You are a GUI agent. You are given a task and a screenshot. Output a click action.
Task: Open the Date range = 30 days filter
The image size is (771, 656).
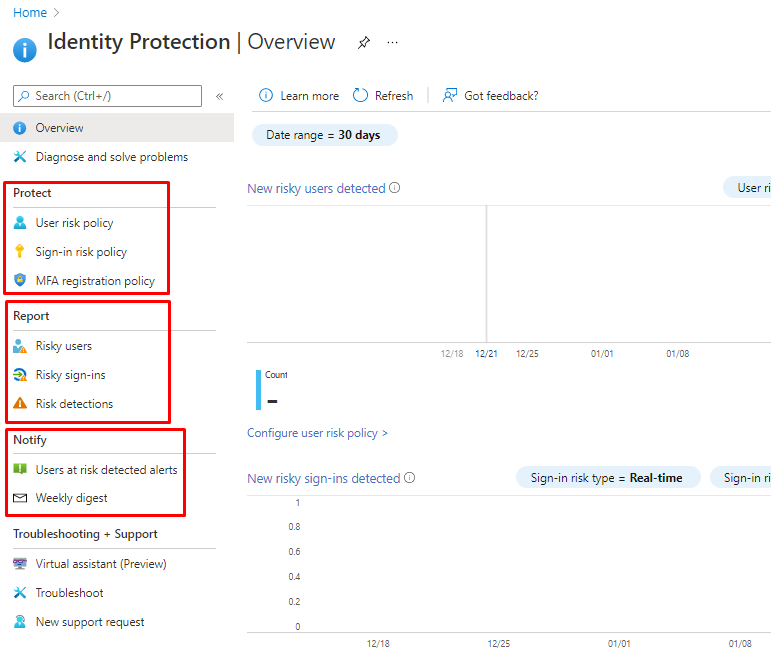[x=323, y=135]
